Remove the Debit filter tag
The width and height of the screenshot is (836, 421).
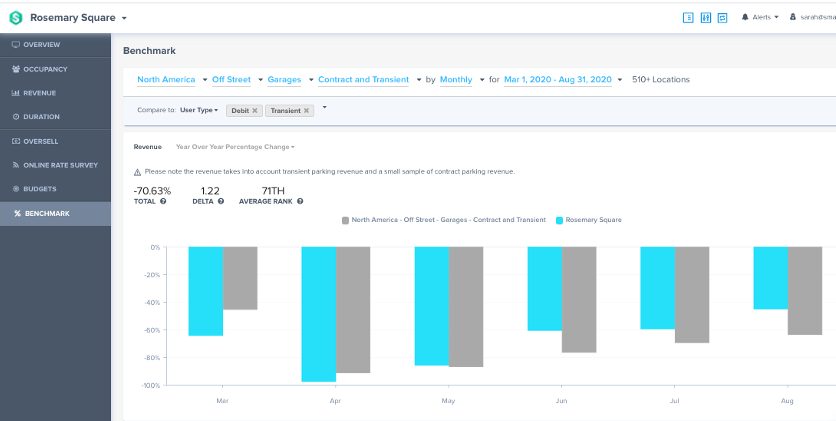coord(255,110)
